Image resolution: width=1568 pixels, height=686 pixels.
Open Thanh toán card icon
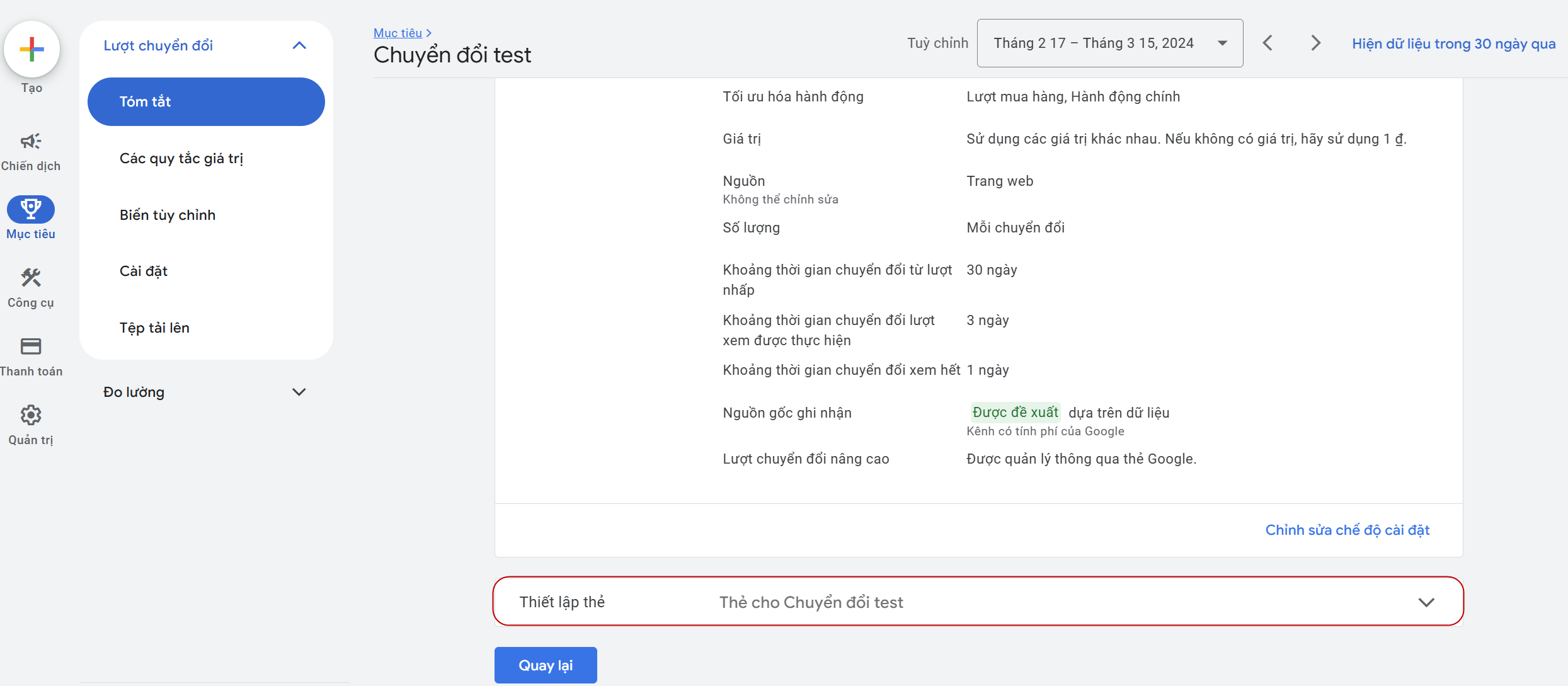coord(30,346)
